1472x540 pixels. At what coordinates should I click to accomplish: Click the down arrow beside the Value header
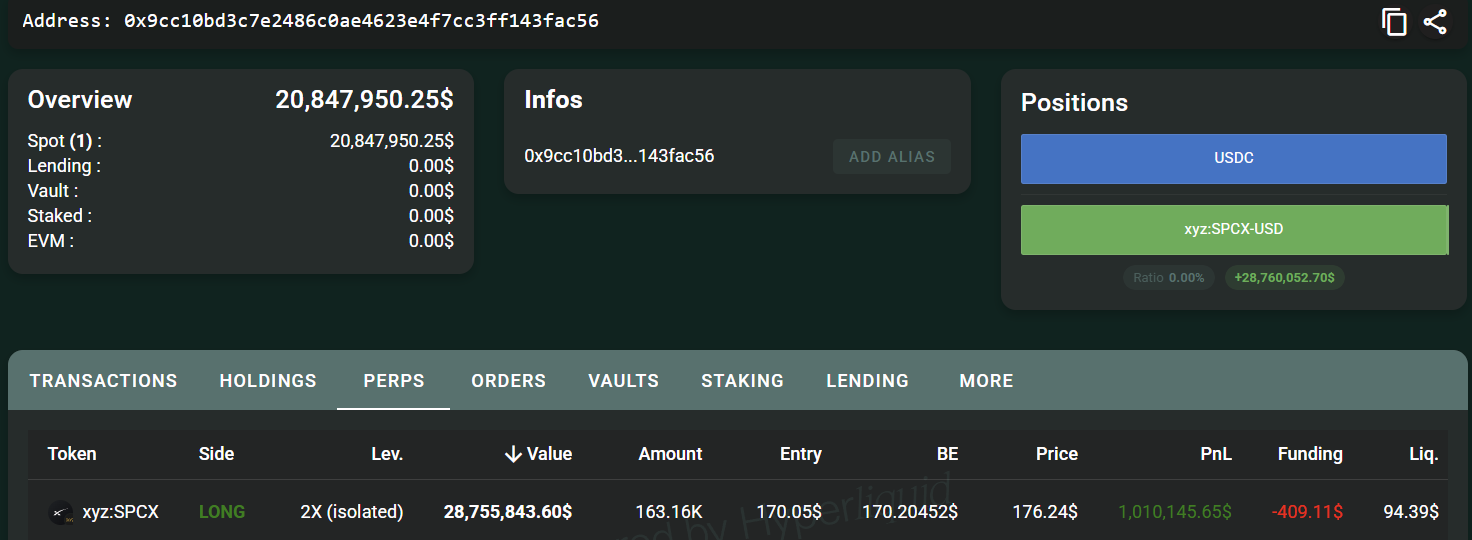point(514,454)
